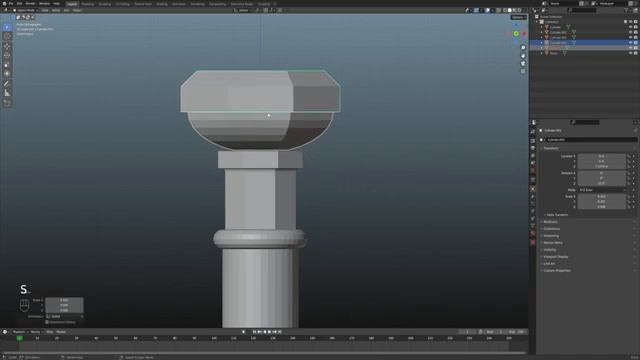Open the View Layer properties tab
Screen dimensions: 640x360
[x=533, y=156]
